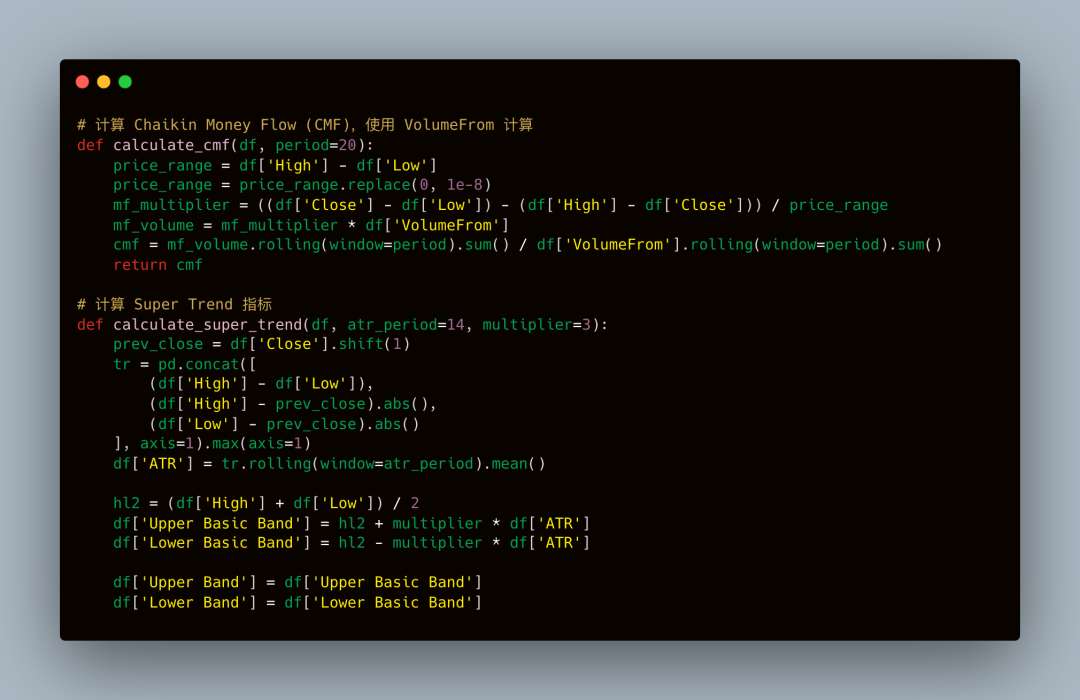The width and height of the screenshot is (1080, 700).
Task: Click the green maximize dot
Action: point(125,82)
